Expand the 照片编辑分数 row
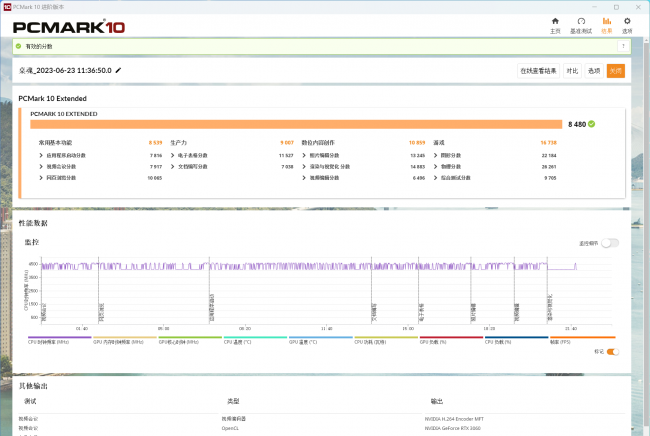The image size is (650, 436). coord(304,155)
